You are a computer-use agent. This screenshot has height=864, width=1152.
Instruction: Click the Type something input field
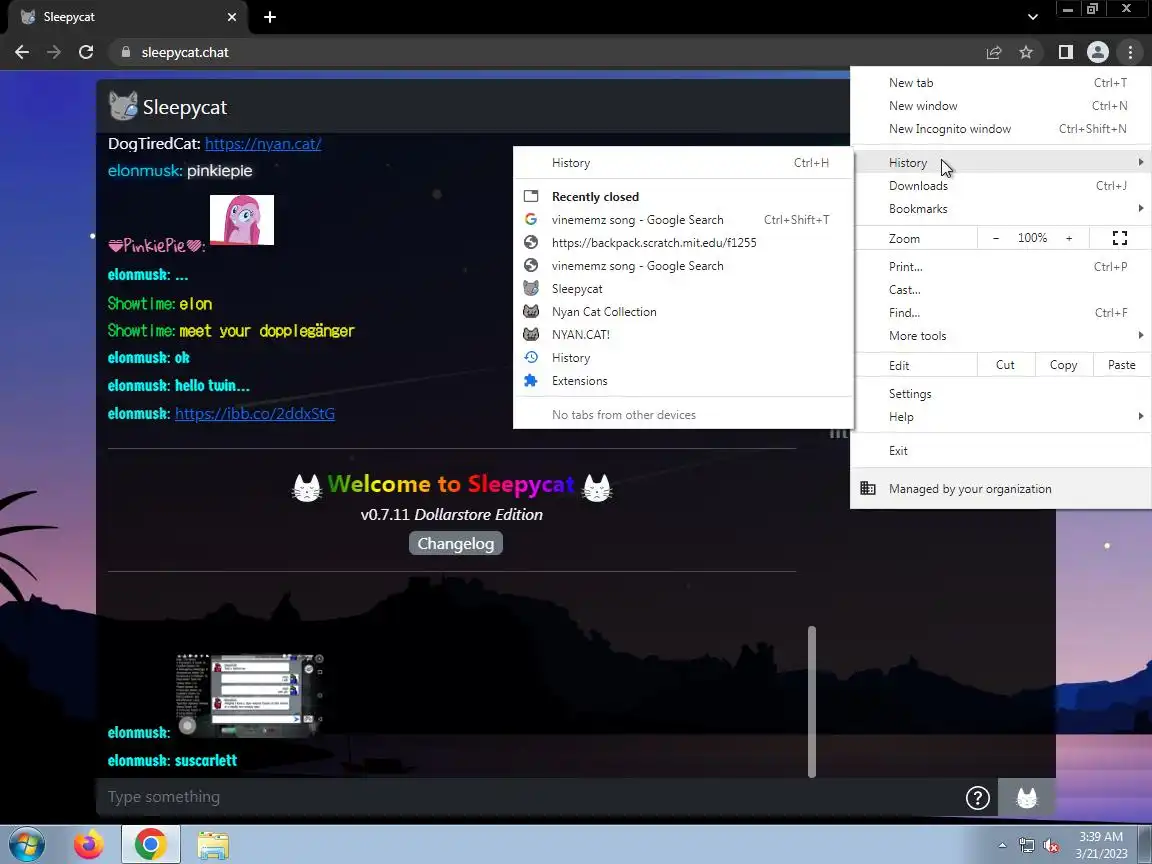pyautogui.click(x=529, y=797)
